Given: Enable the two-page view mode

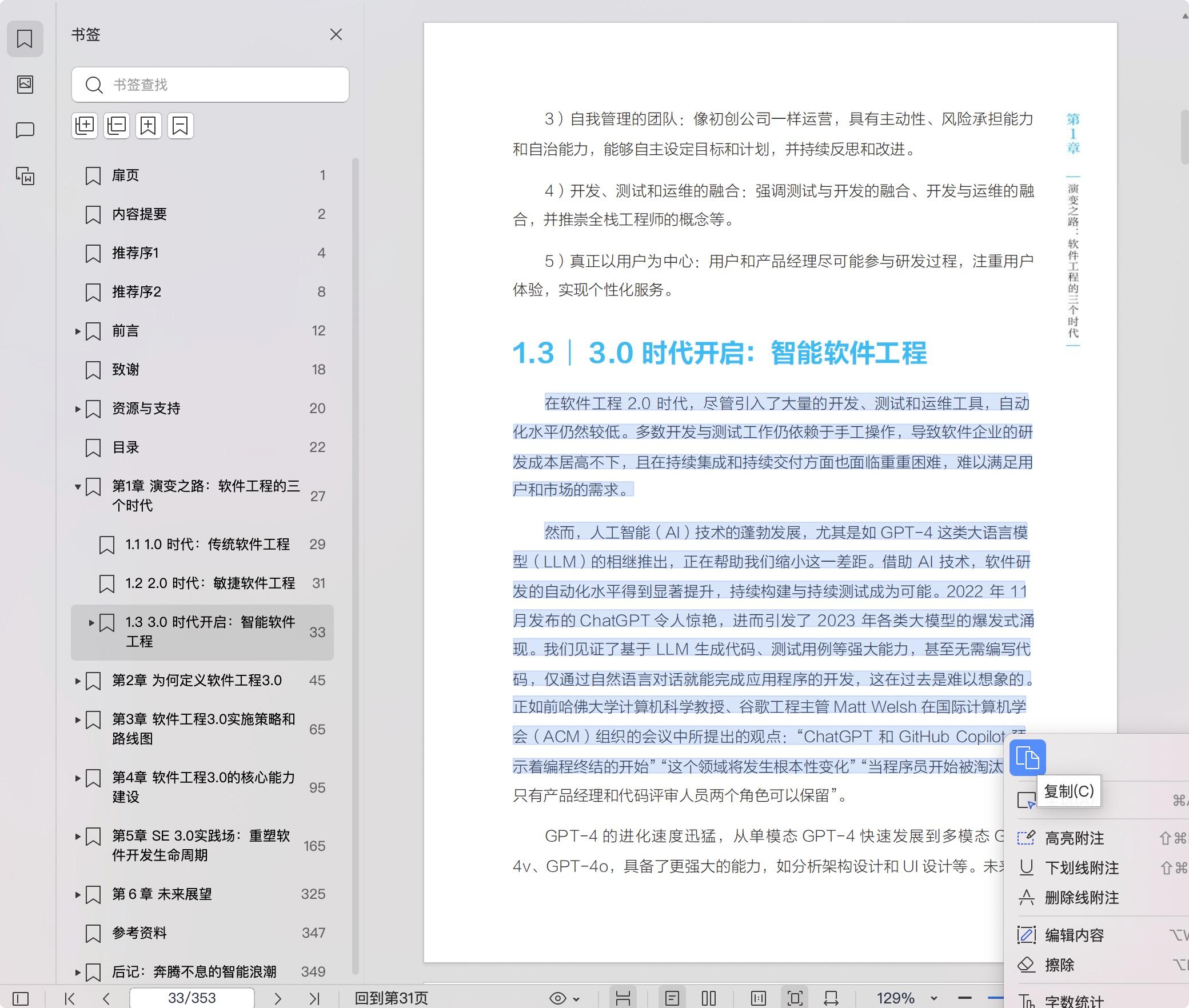Looking at the screenshot, I should (x=708, y=998).
